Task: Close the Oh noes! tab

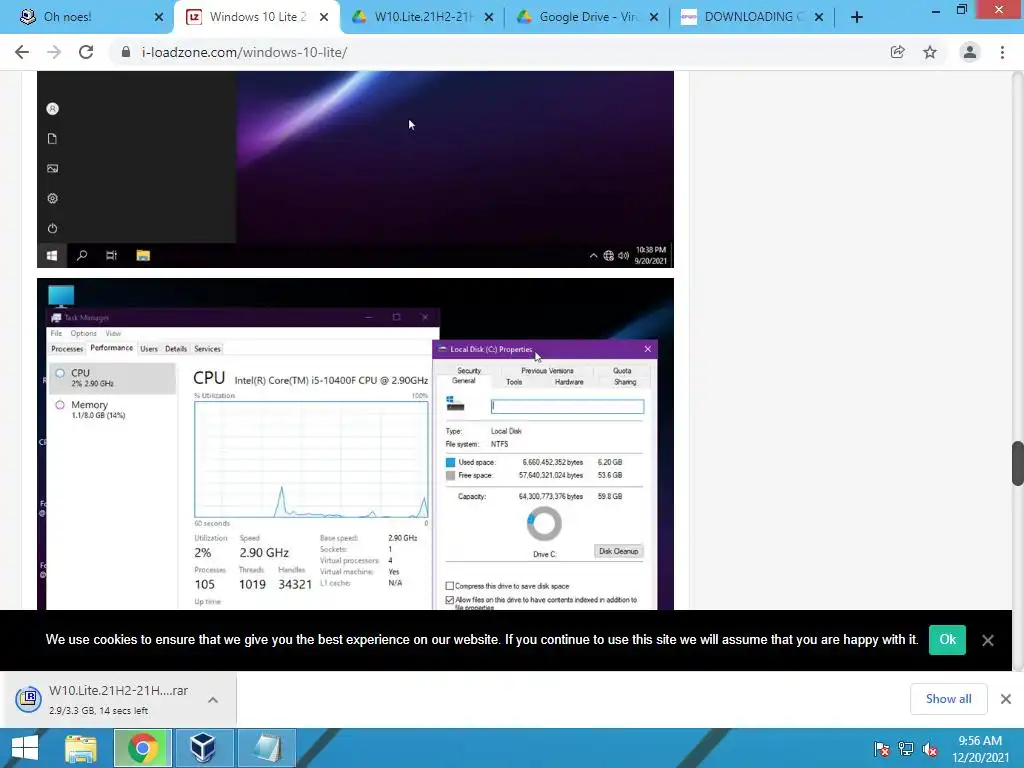Action: 159,18
